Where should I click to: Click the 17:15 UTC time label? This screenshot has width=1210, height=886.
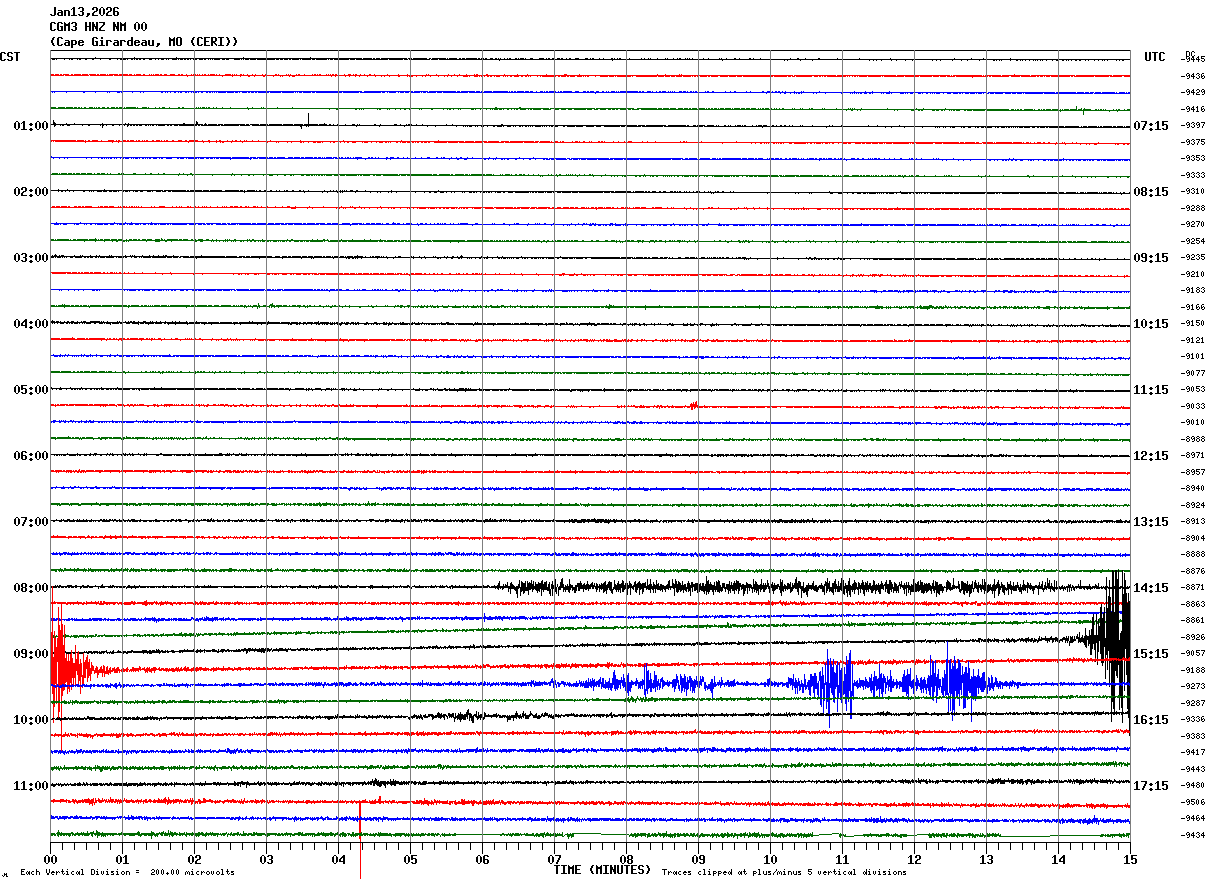pos(1151,786)
